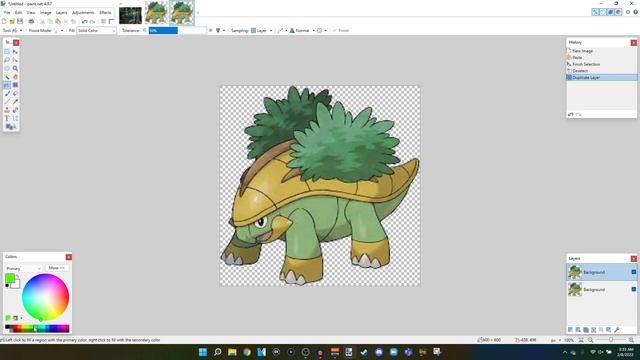Select the Move Selected Pixels tool
640x360 pixels.
point(15,52)
